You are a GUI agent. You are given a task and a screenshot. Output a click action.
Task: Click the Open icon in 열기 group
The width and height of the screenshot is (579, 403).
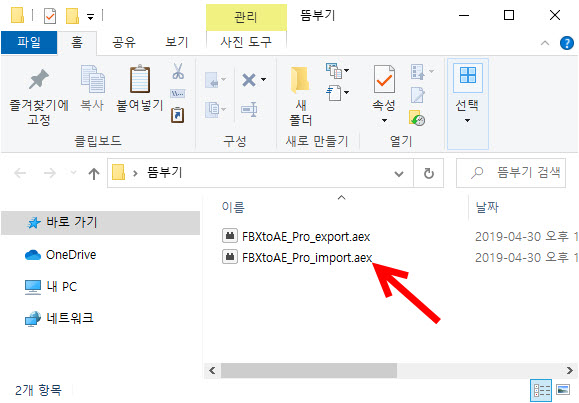pyautogui.click(x=418, y=71)
